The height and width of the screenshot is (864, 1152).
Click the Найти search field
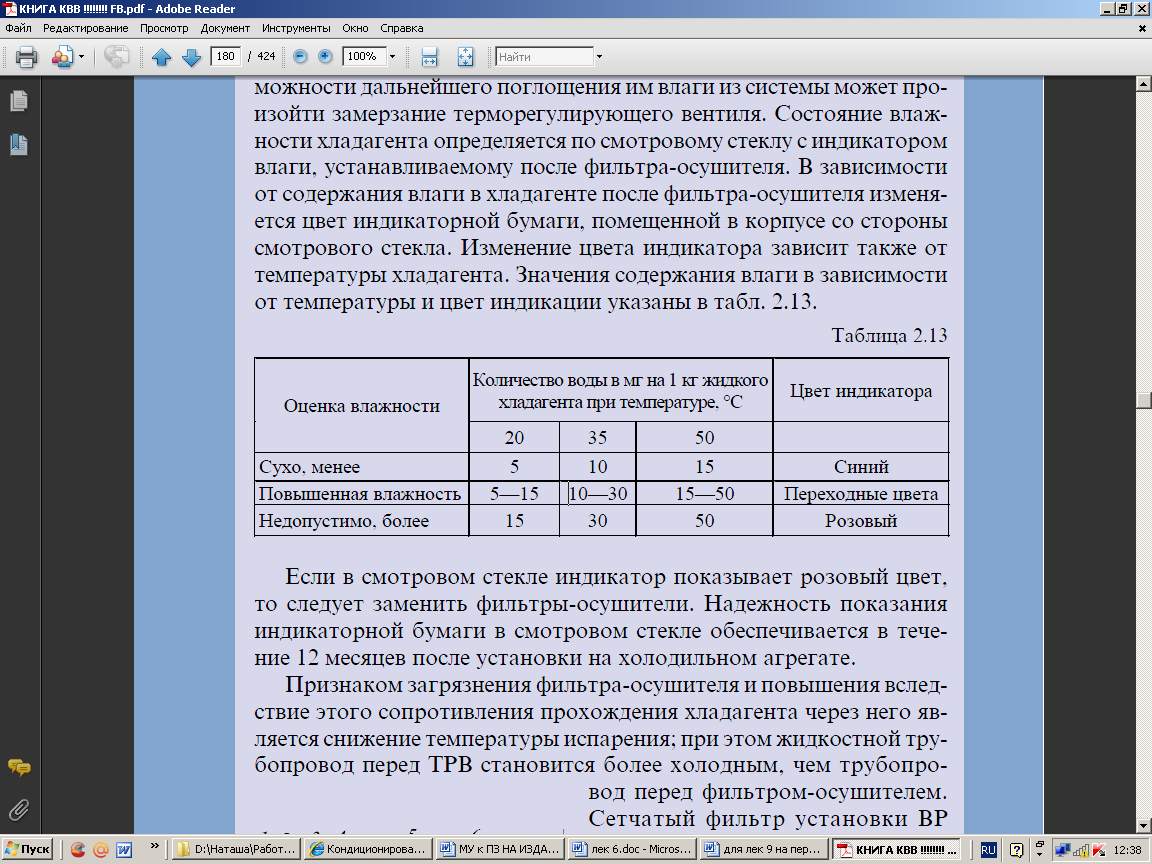coord(544,57)
